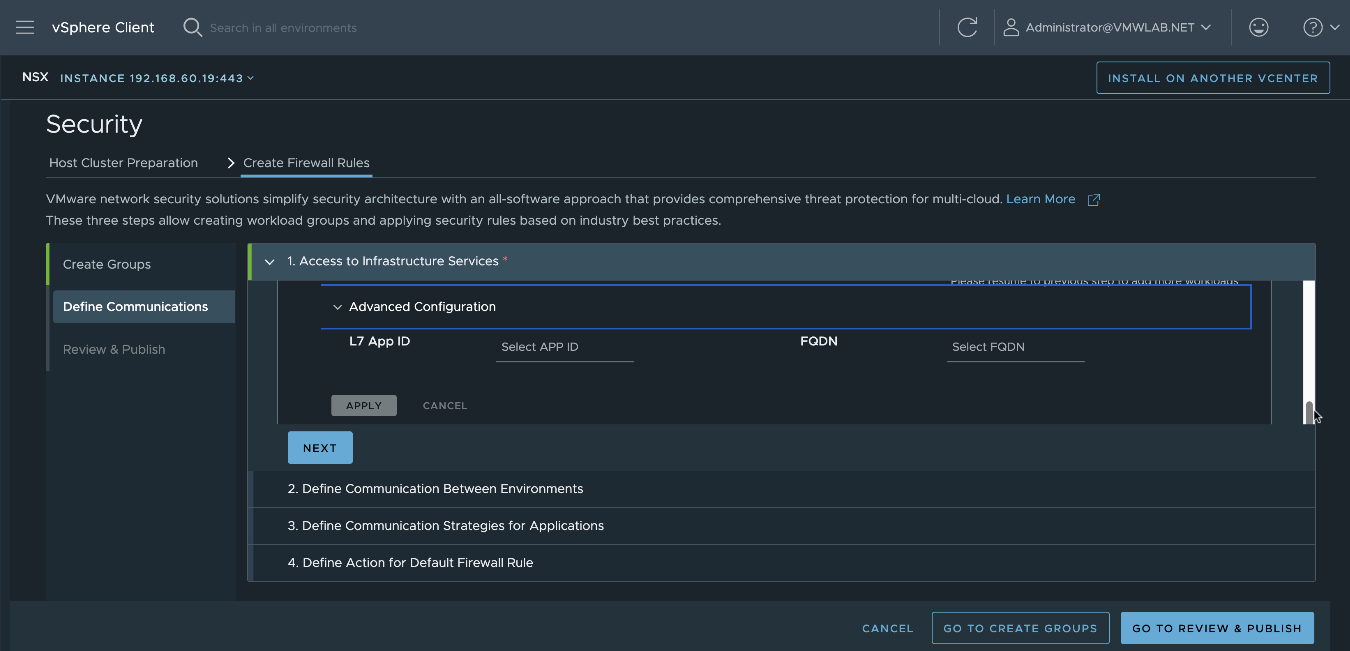Click the FQDN label
The image size is (1350, 651).
coord(819,341)
